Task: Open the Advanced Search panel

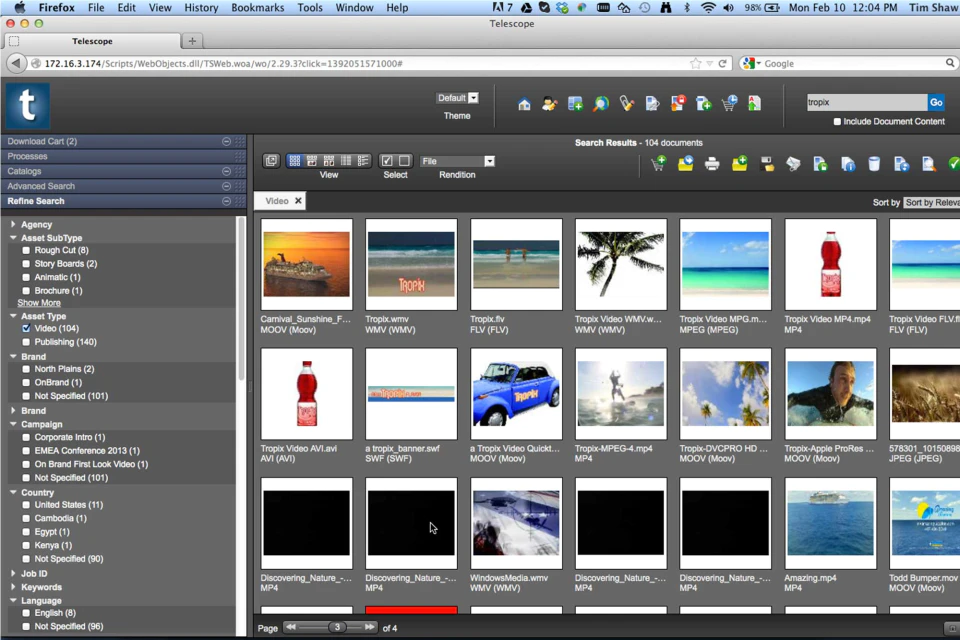Action: (x=41, y=186)
